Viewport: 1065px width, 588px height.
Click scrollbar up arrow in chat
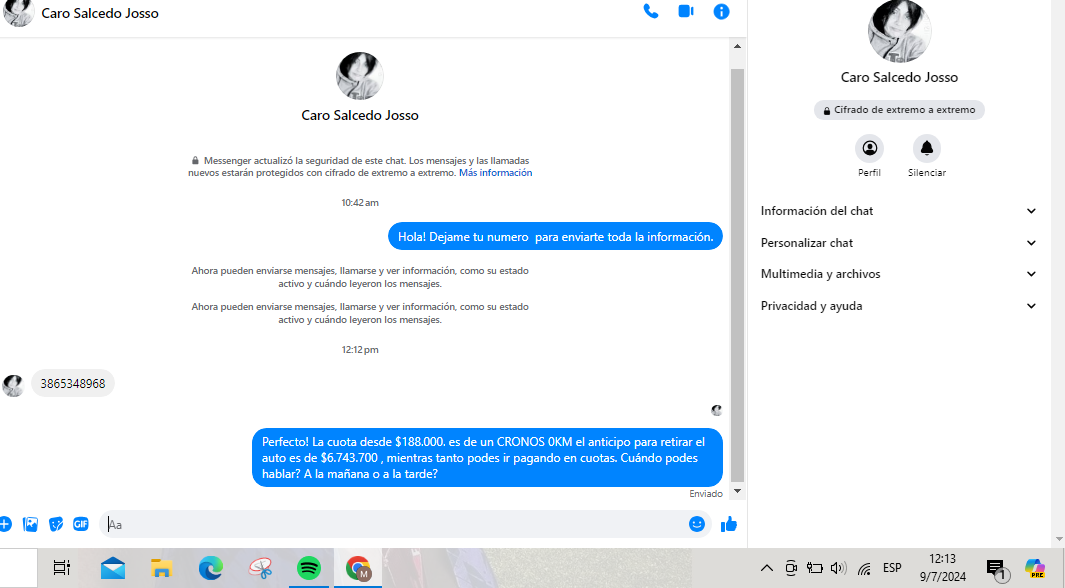click(x=738, y=46)
